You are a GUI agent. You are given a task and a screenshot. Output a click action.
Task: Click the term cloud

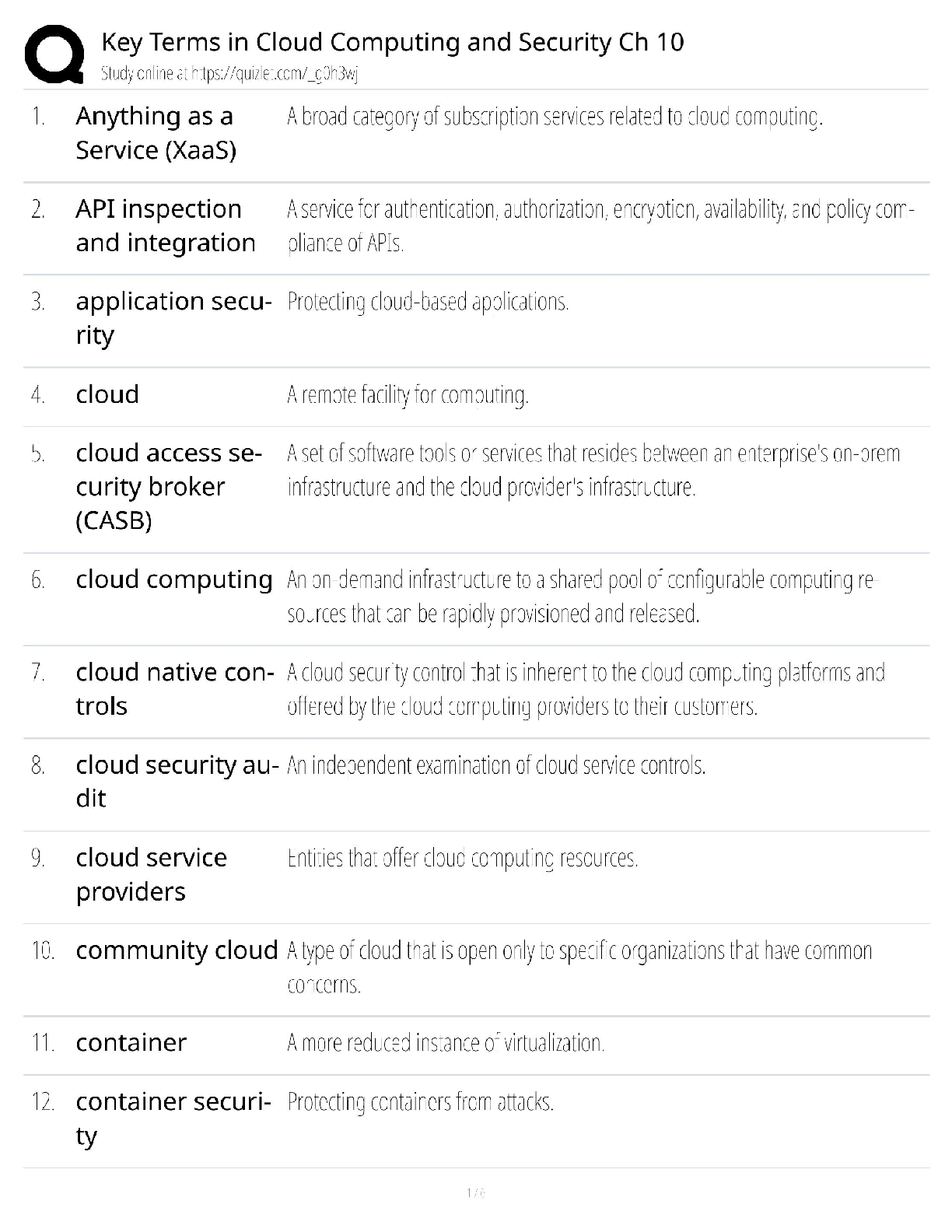(x=107, y=394)
